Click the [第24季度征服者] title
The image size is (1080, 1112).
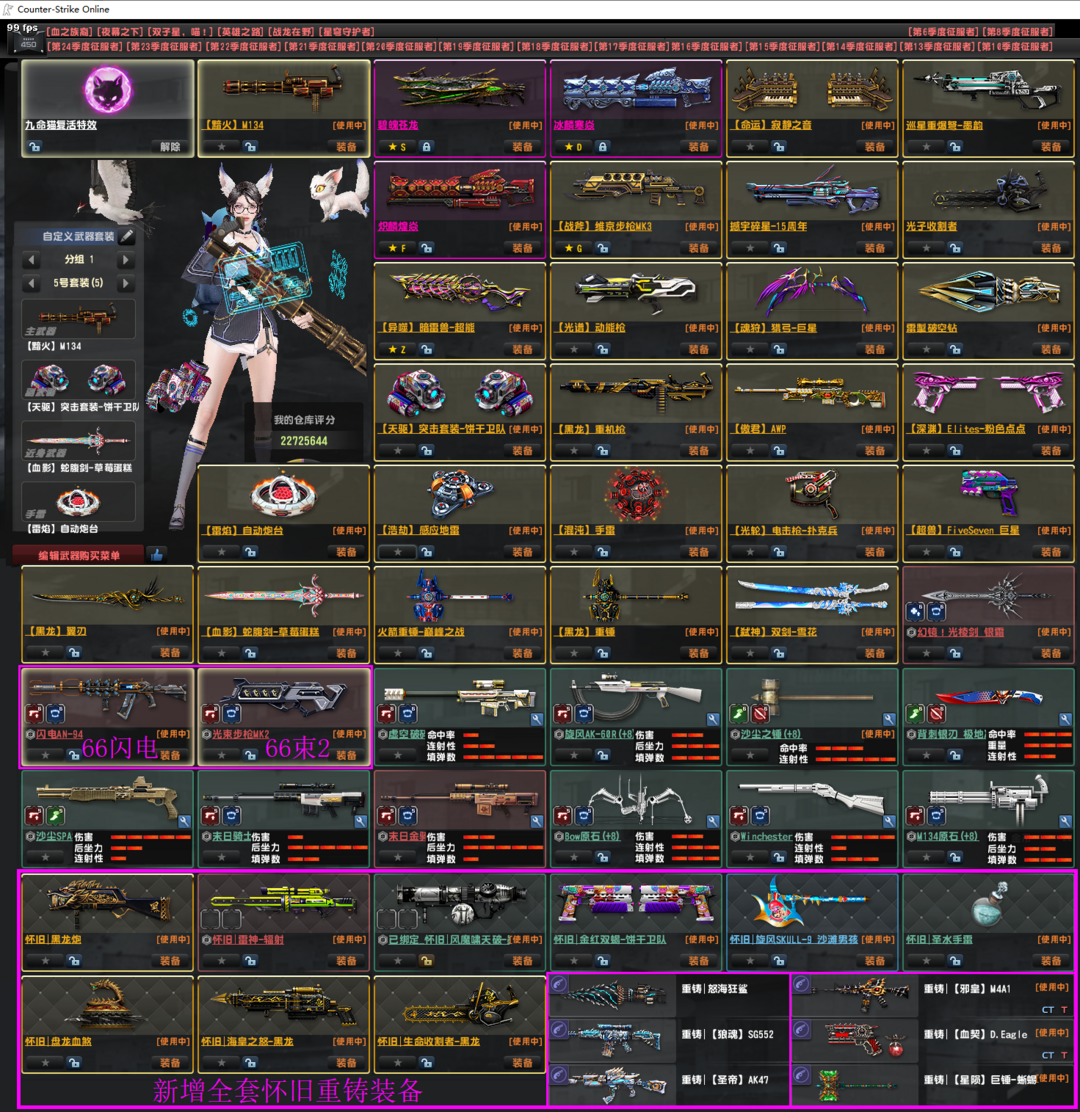[x=86, y=47]
